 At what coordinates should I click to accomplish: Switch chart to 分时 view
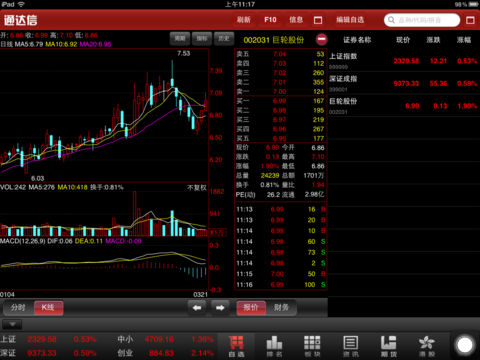(x=18, y=307)
